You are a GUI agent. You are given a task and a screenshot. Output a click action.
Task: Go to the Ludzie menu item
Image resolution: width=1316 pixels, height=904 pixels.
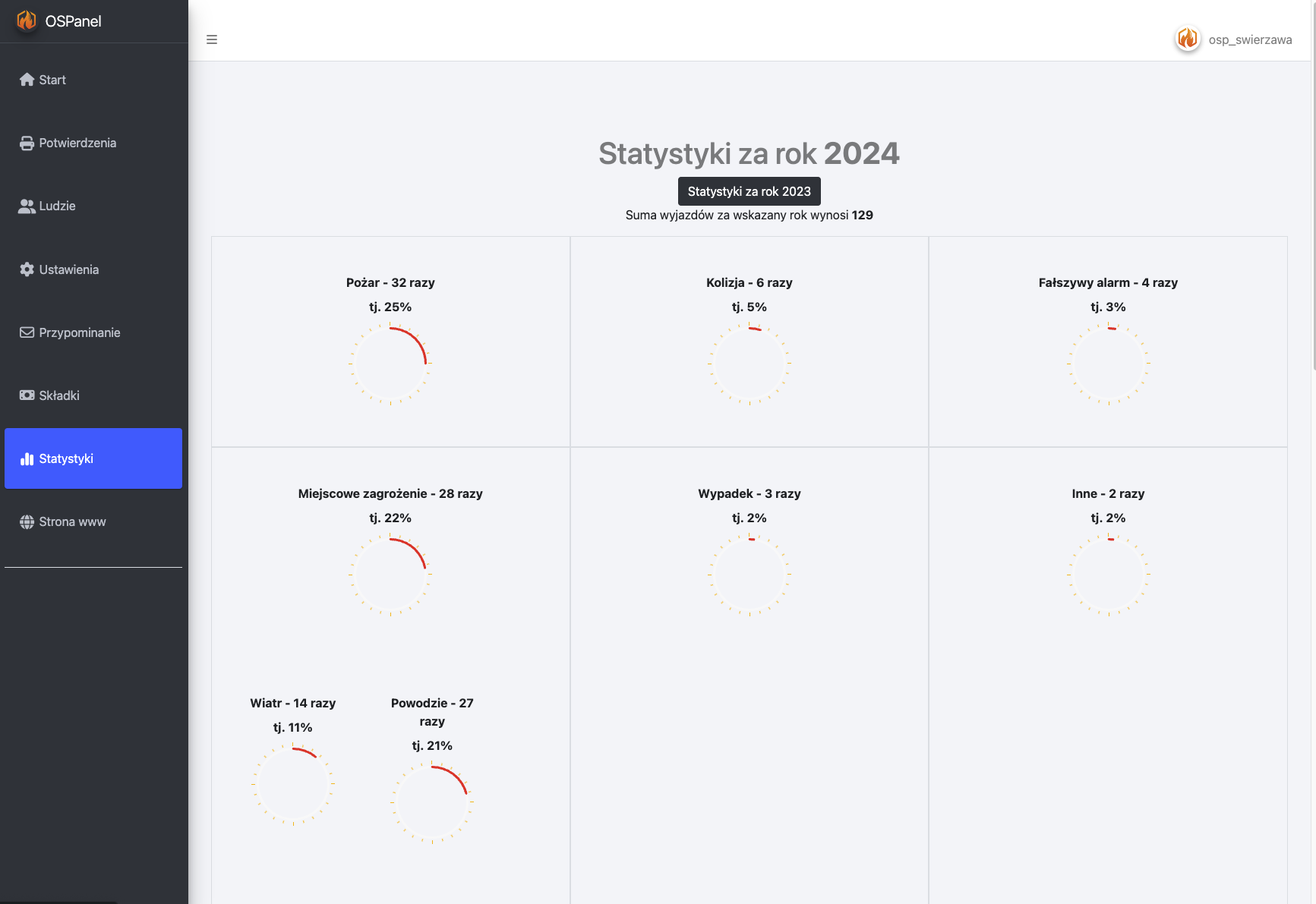[x=93, y=206]
